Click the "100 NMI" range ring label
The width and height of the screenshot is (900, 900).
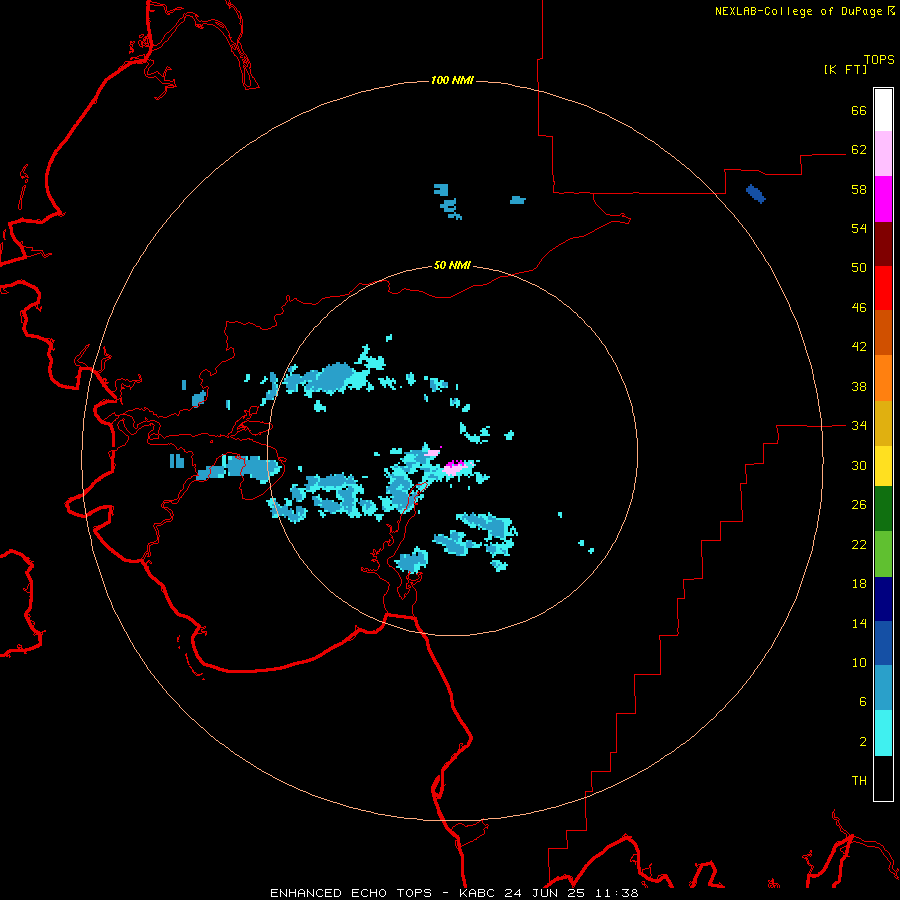452,80
